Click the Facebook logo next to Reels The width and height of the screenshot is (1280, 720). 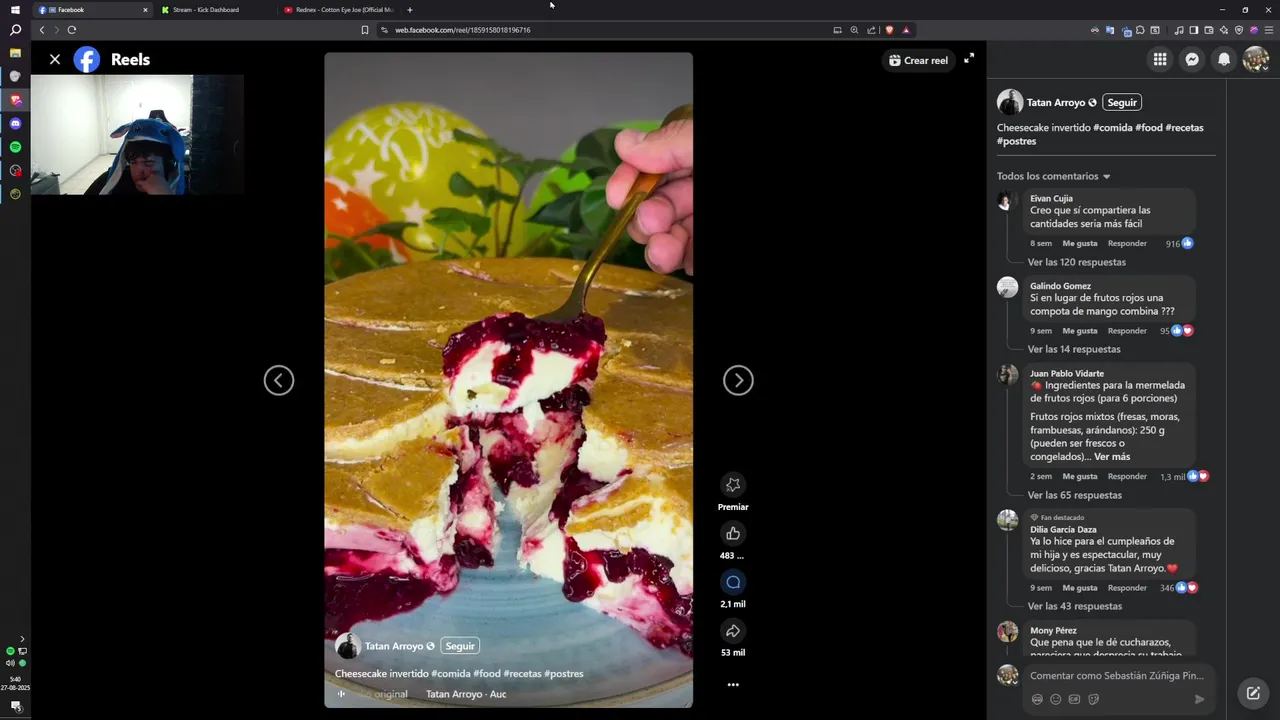click(x=87, y=60)
